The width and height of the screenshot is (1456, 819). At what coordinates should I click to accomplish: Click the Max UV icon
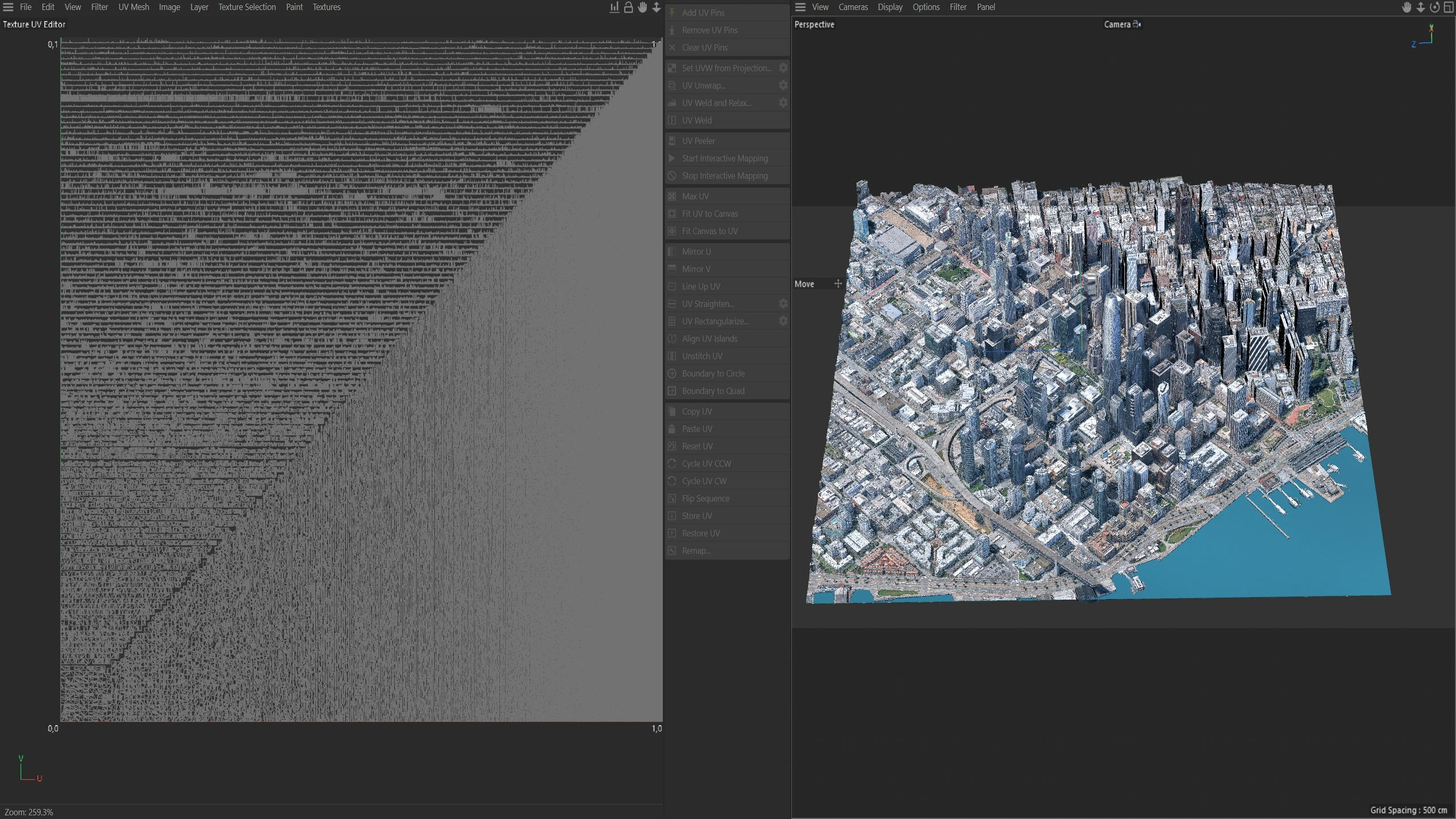point(672,196)
